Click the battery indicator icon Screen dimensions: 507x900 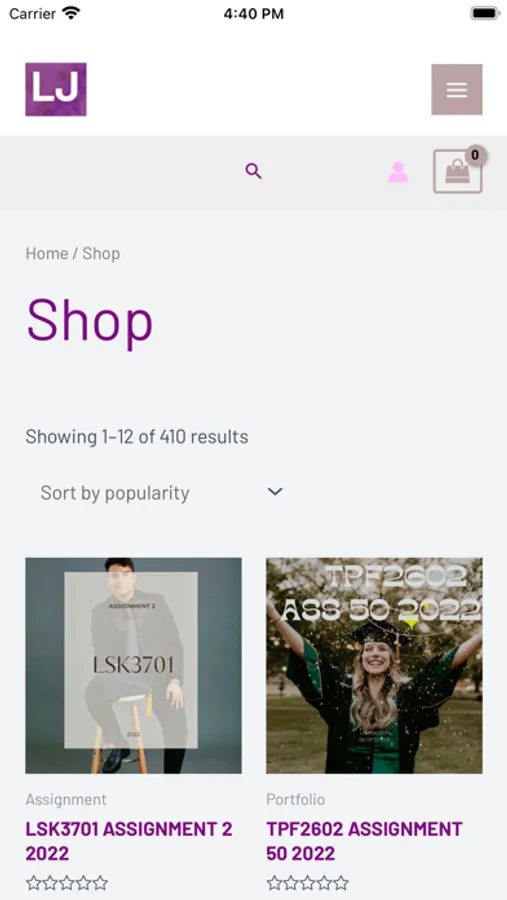[485, 13]
